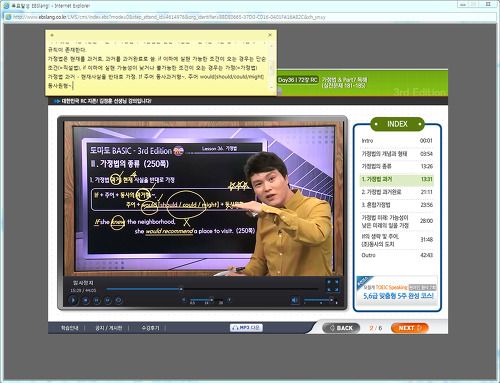Screen dimensions: 500x383
Task: Stop the lecture video playback
Action: tap(85, 300)
